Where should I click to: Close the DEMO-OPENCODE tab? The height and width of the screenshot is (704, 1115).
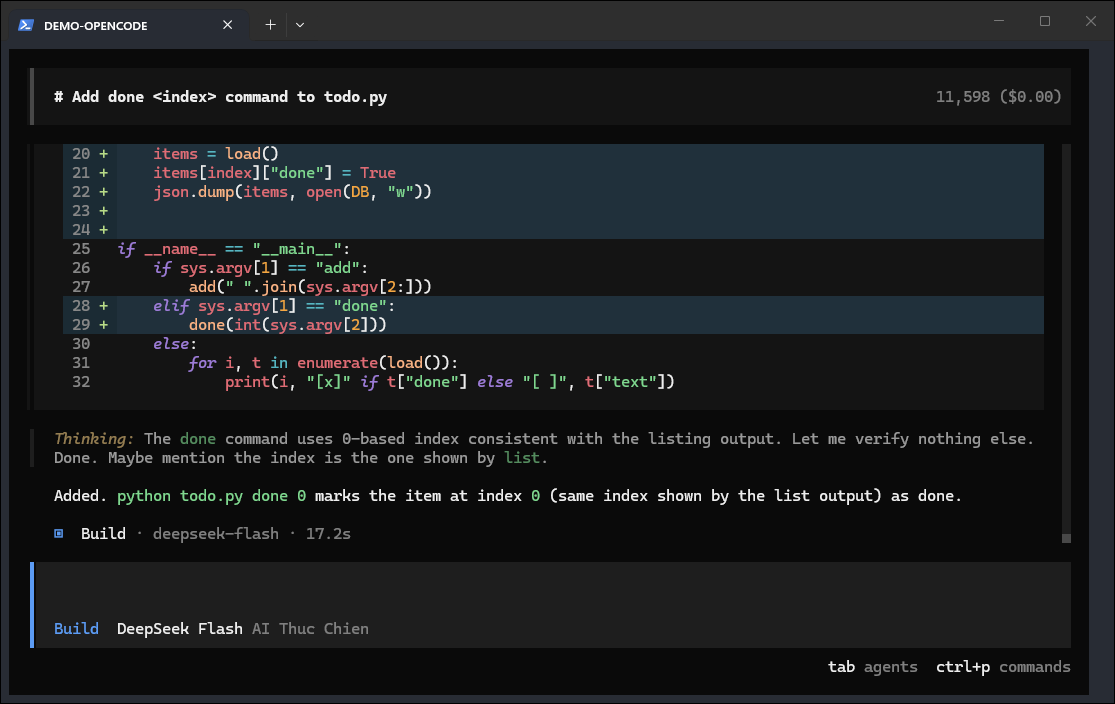(x=228, y=25)
